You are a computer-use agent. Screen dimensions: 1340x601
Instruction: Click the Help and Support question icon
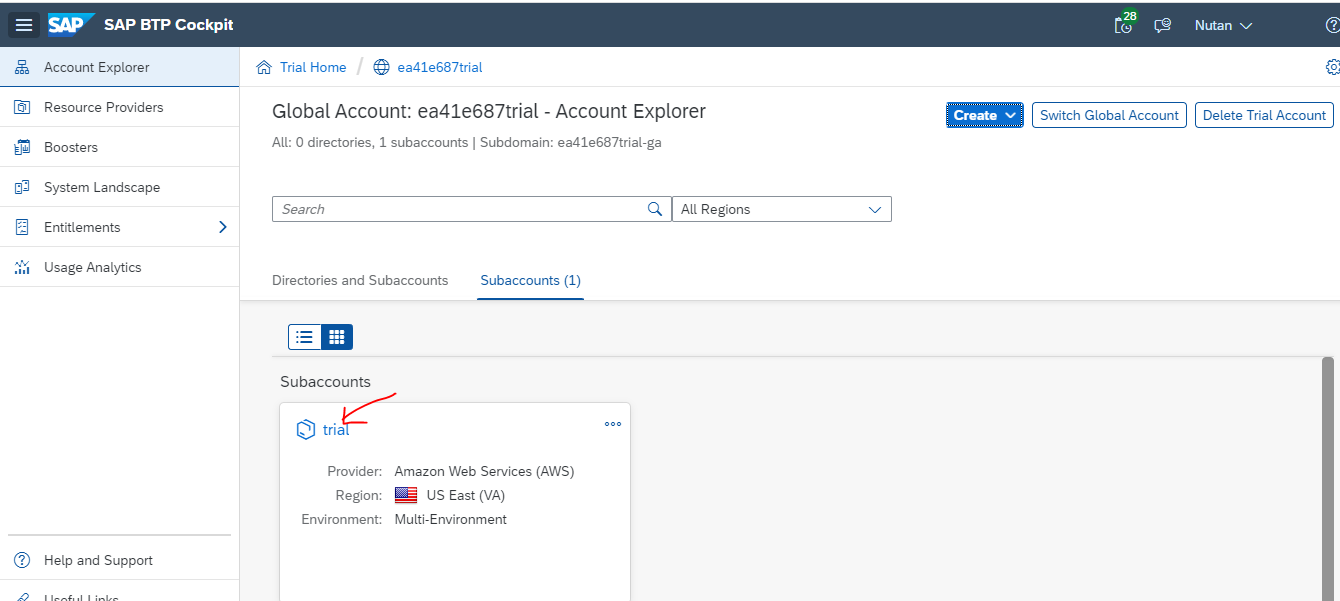pos(22,560)
